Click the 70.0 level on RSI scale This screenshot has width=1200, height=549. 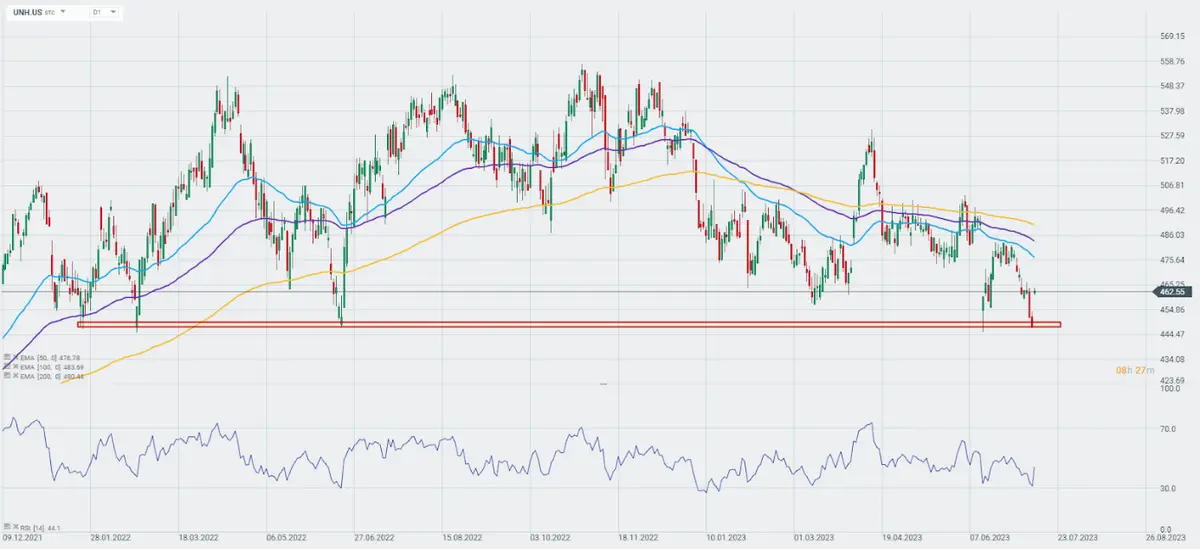pyautogui.click(x=1166, y=429)
